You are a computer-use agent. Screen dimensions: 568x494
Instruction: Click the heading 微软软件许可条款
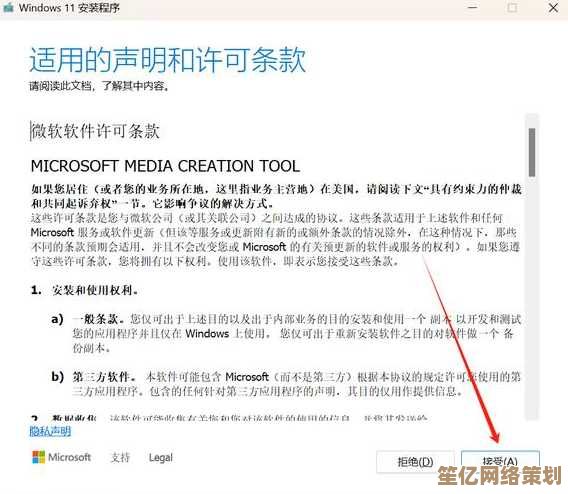tap(95, 131)
